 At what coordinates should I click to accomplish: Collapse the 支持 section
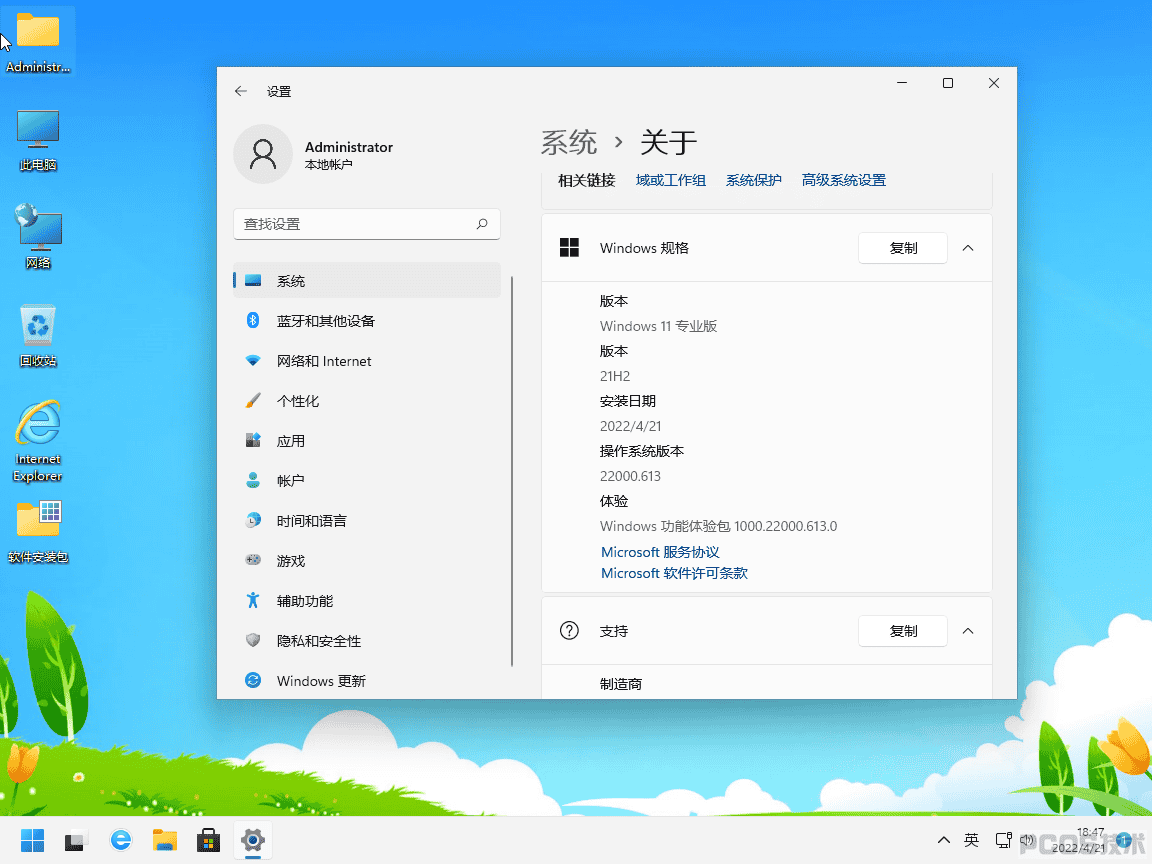click(968, 631)
